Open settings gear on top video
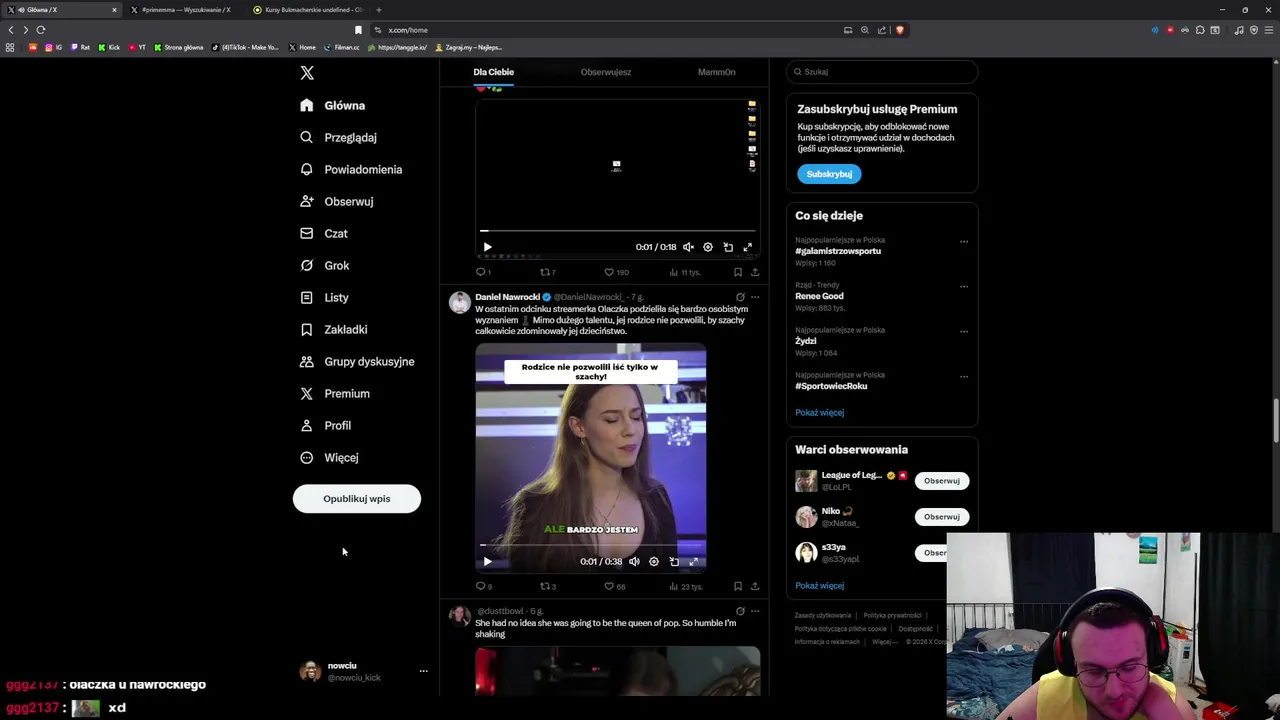Viewport: 1280px width, 720px height. point(708,247)
